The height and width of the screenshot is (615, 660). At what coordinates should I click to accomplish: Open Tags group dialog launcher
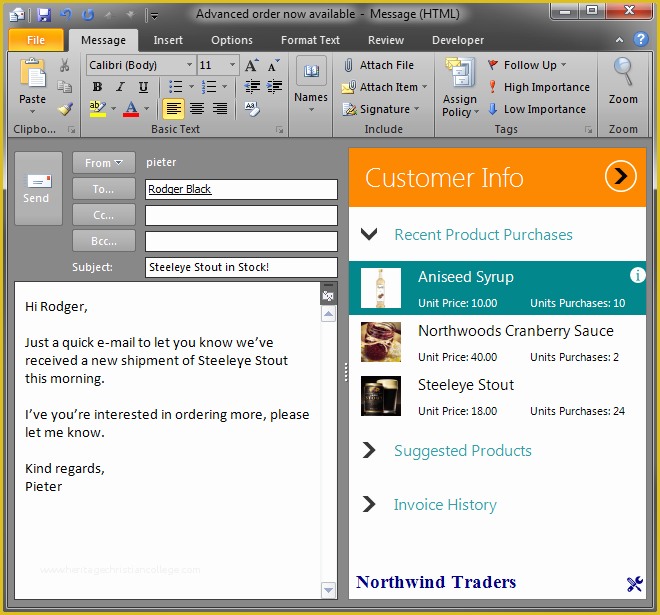[588, 130]
